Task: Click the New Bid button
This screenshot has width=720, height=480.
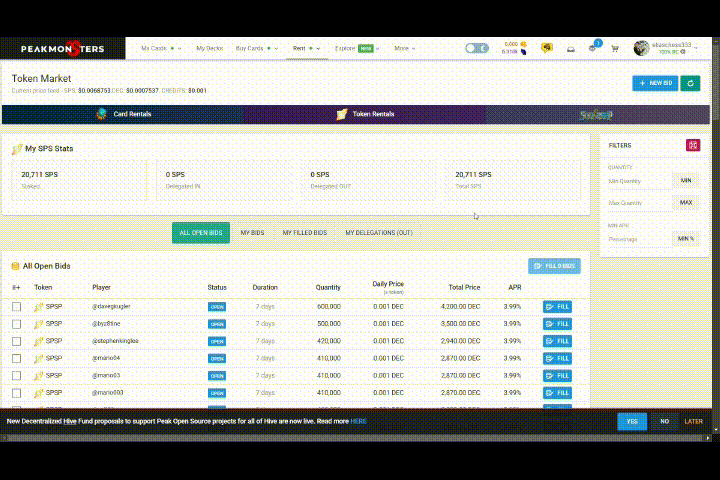Action: (x=655, y=83)
